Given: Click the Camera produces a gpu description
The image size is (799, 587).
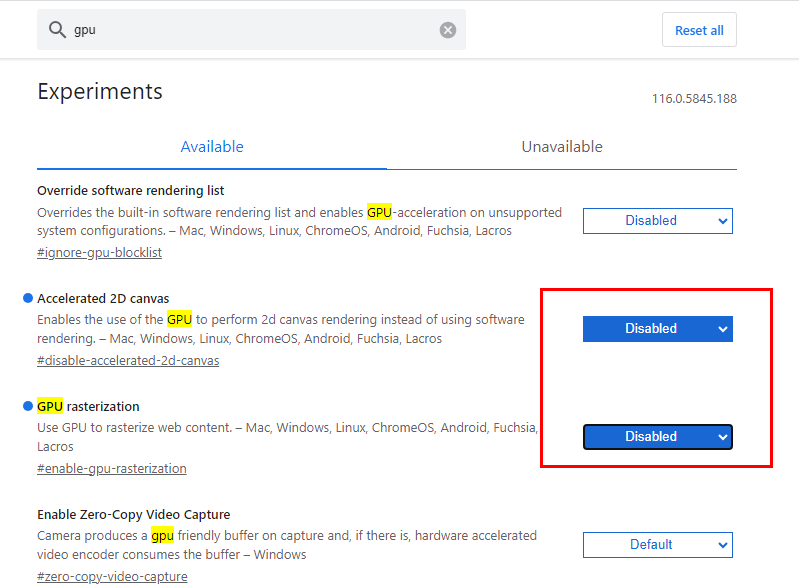Looking at the screenshot, I should click(x=287, y=545).
